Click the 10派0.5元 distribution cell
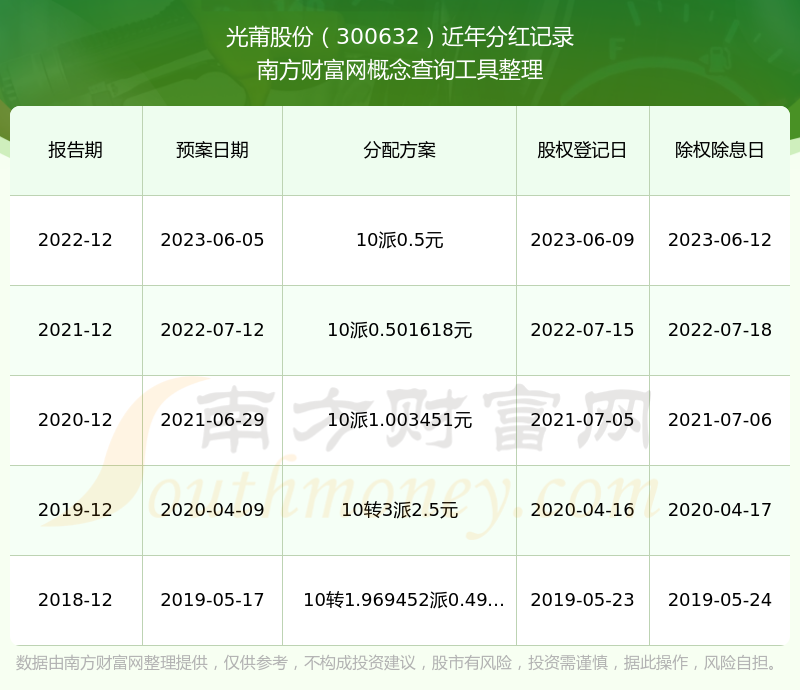Image resolution: width=800 pixels, height=690 pixels. coord(399,240)
